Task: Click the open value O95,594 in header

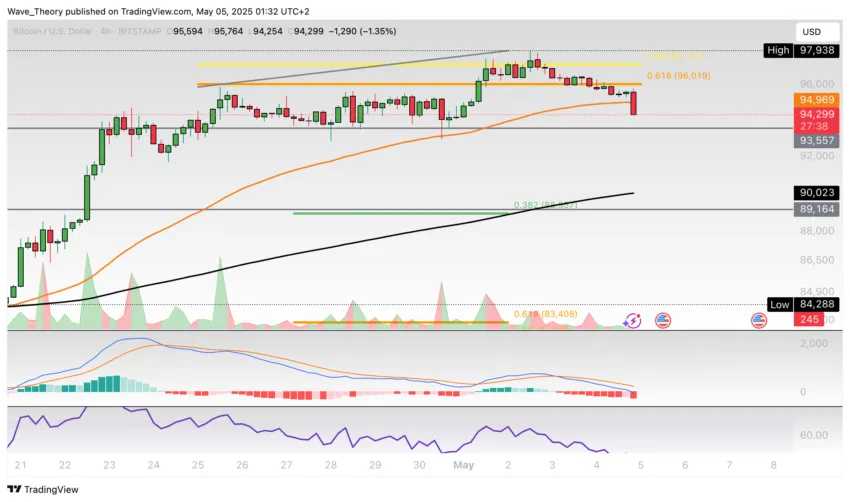Action: click(185, 31)
